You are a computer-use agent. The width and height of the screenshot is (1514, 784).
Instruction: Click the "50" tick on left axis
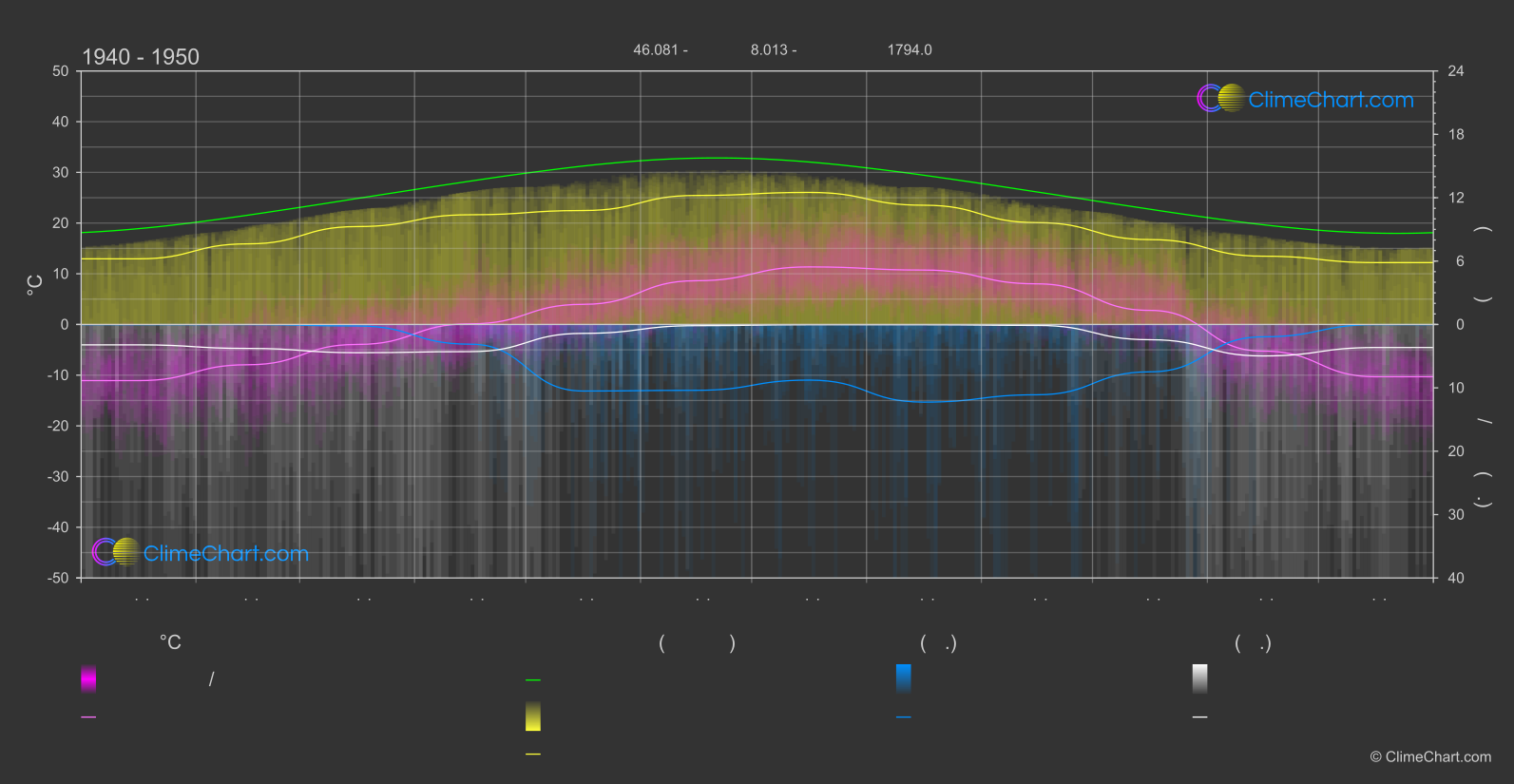coord(61,71)
